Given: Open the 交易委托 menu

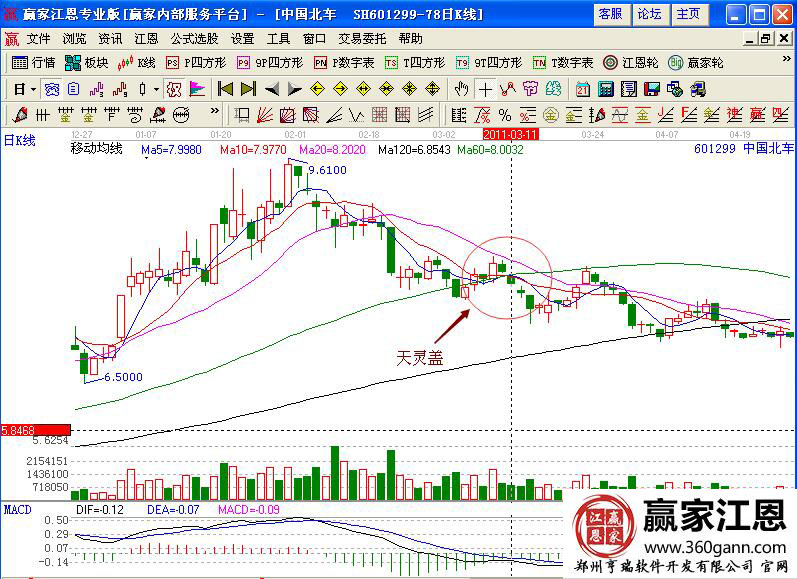Looking at the screenshot, I should (x=360, y=39).
